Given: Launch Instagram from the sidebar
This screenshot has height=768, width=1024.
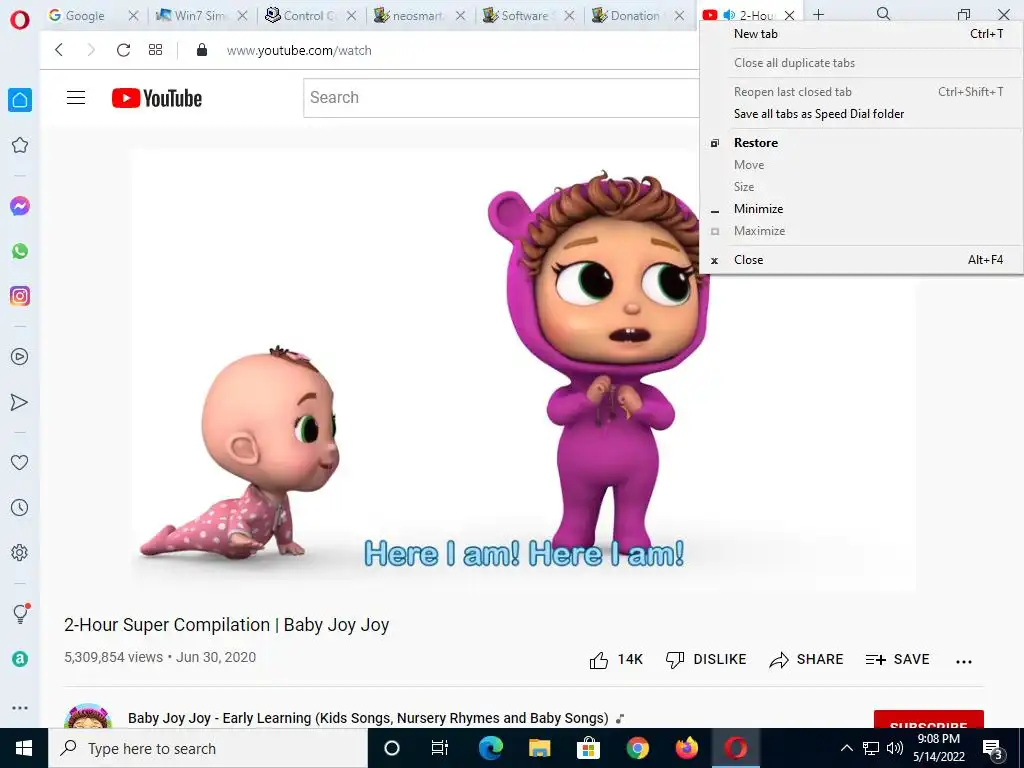Looking at the screenshot, I should click(20, 296).
